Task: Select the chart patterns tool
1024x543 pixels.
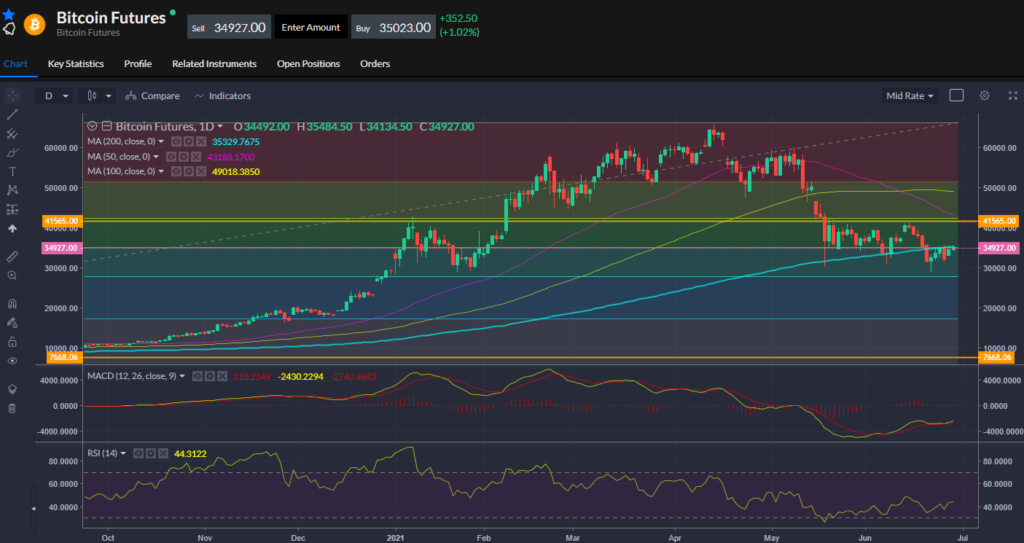Action: point(12,190)
